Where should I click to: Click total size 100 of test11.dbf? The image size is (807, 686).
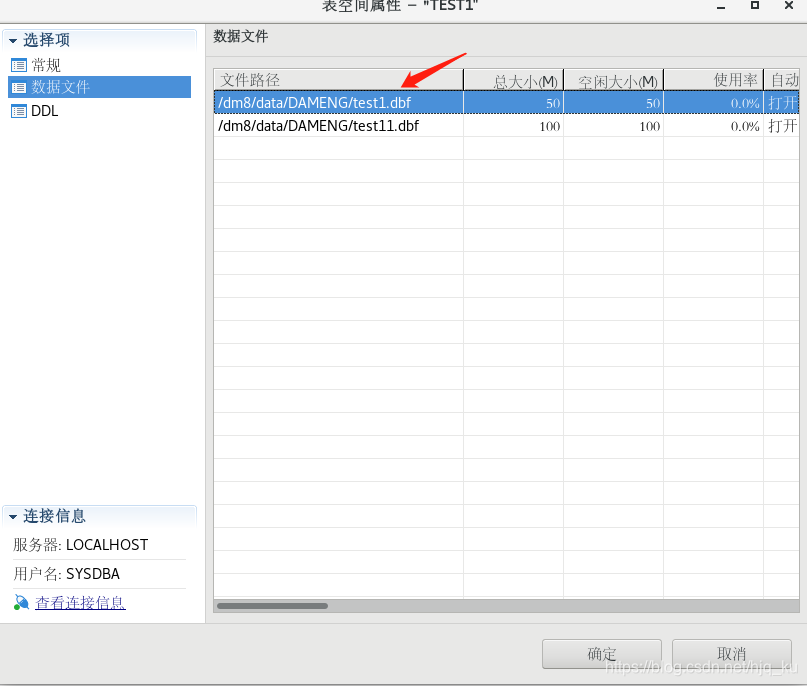[550, 127]
